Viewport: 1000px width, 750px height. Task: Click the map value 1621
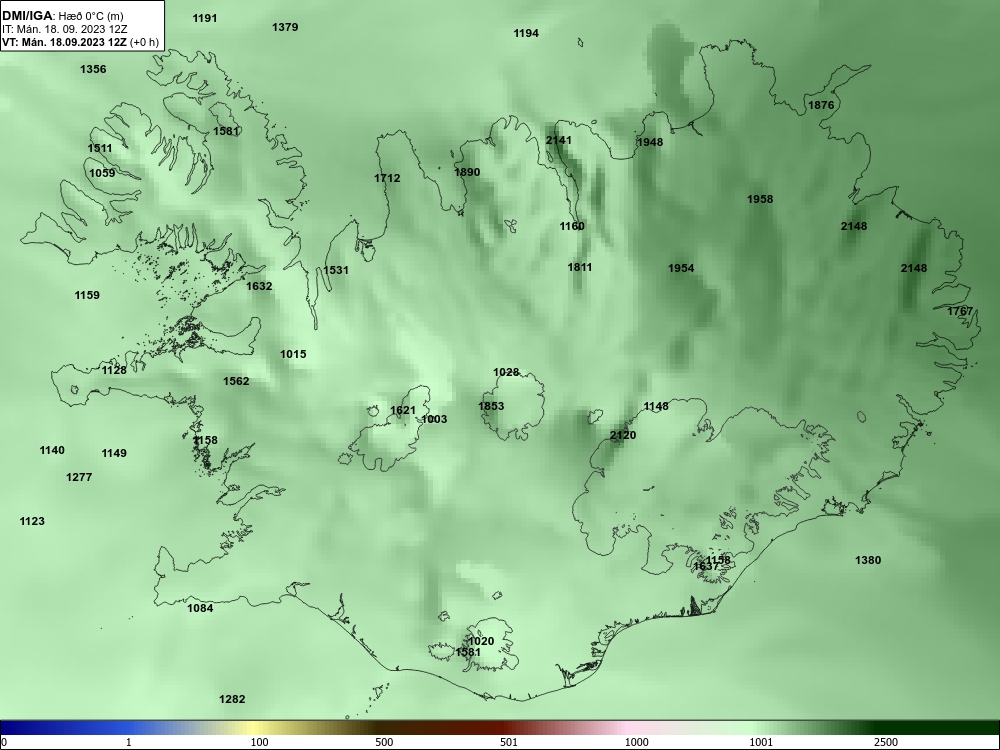(402, 411)
